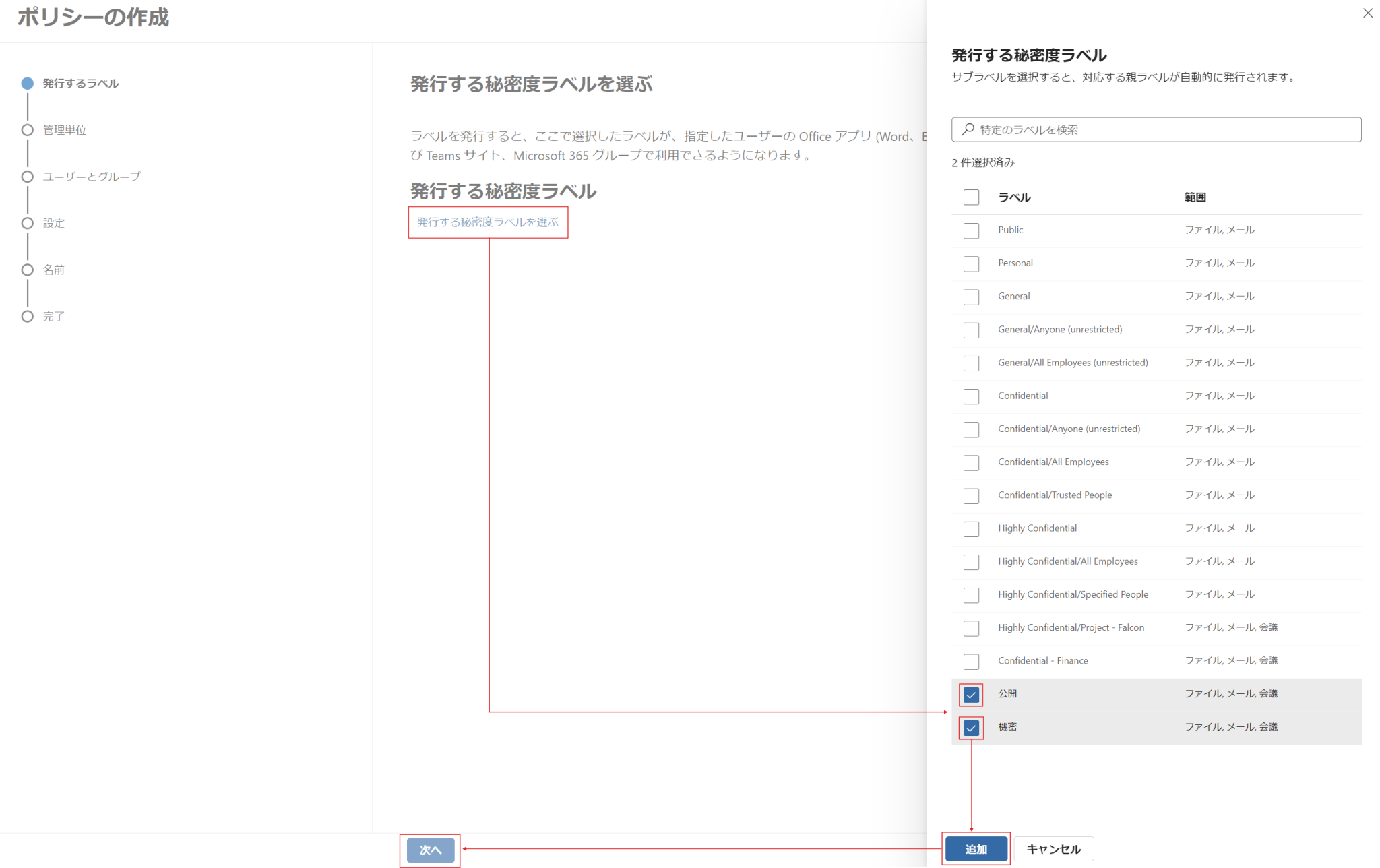Toggle the select-all labels checkbox
This screenshot has height=868, width=1380.
971,197
